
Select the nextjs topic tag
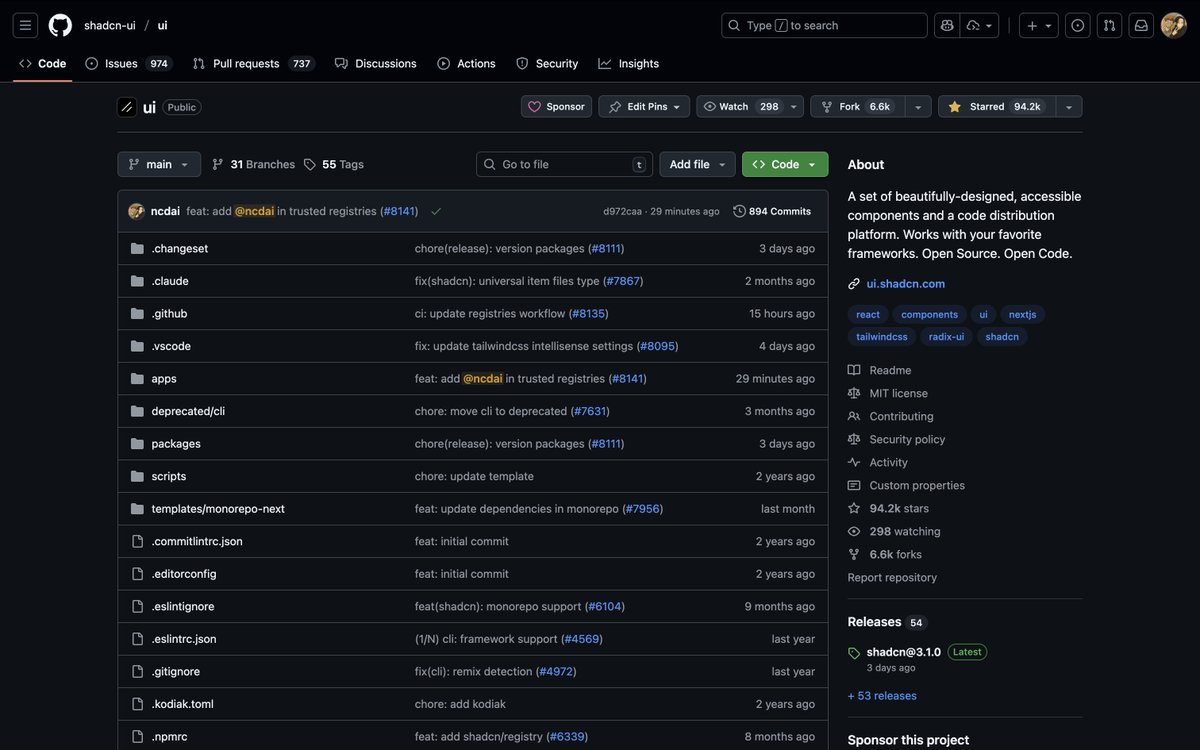tap(1022, 314)
